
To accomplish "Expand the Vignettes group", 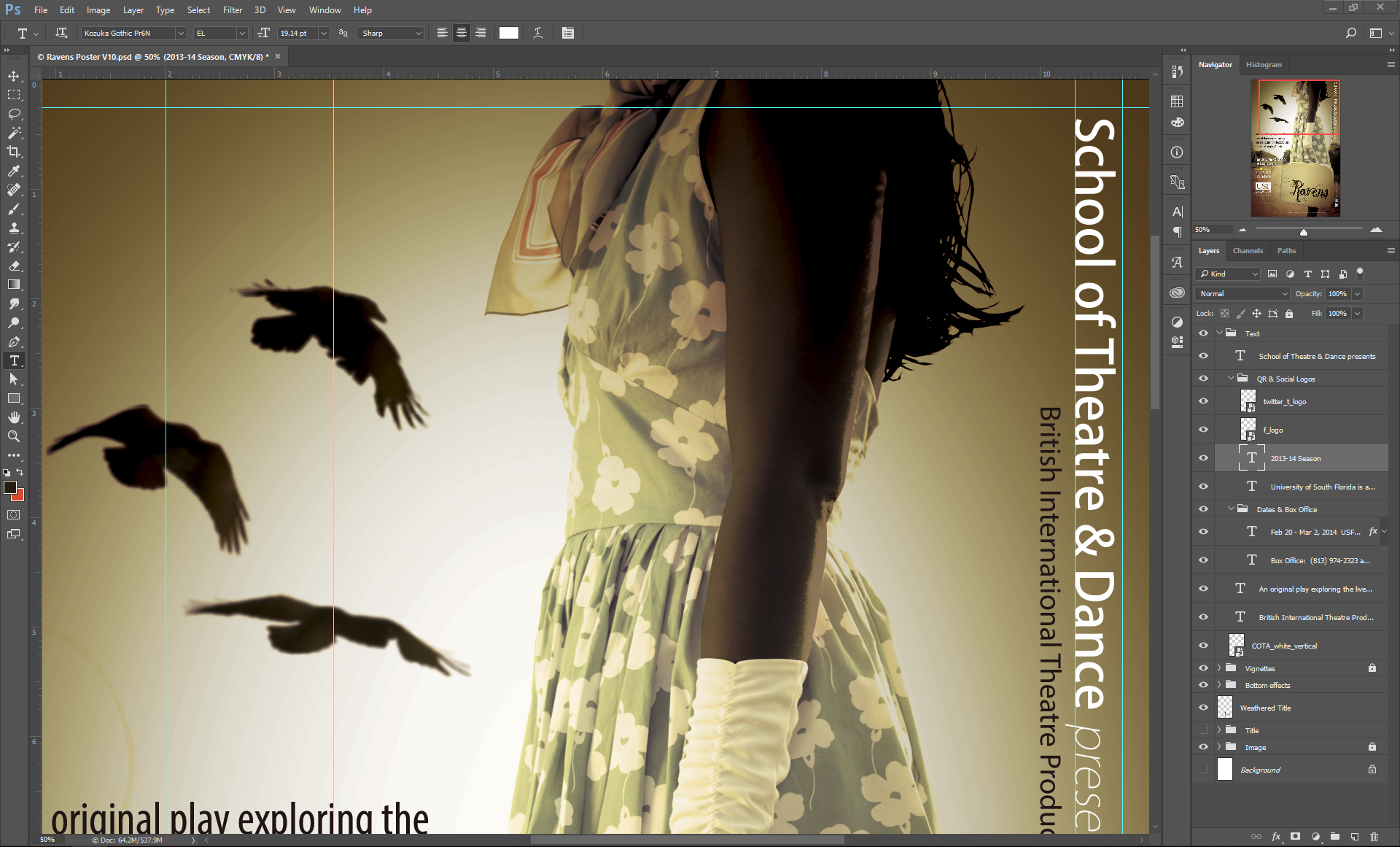I will click(x=1219, y=668).
